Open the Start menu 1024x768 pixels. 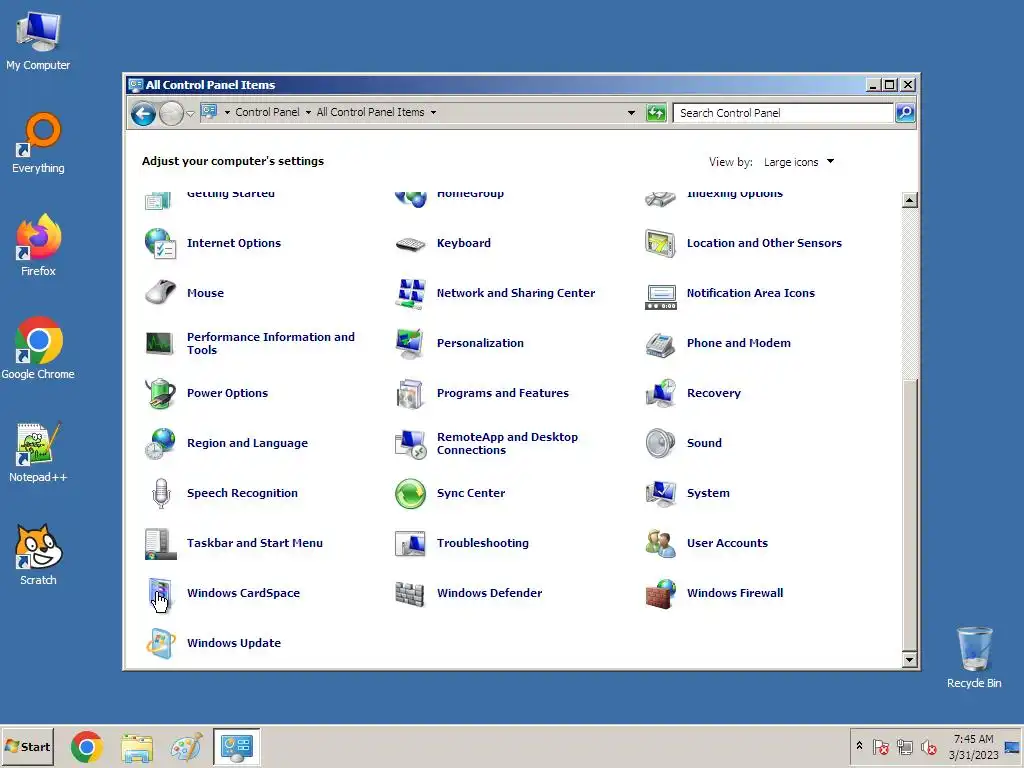(x=27, y=746)
